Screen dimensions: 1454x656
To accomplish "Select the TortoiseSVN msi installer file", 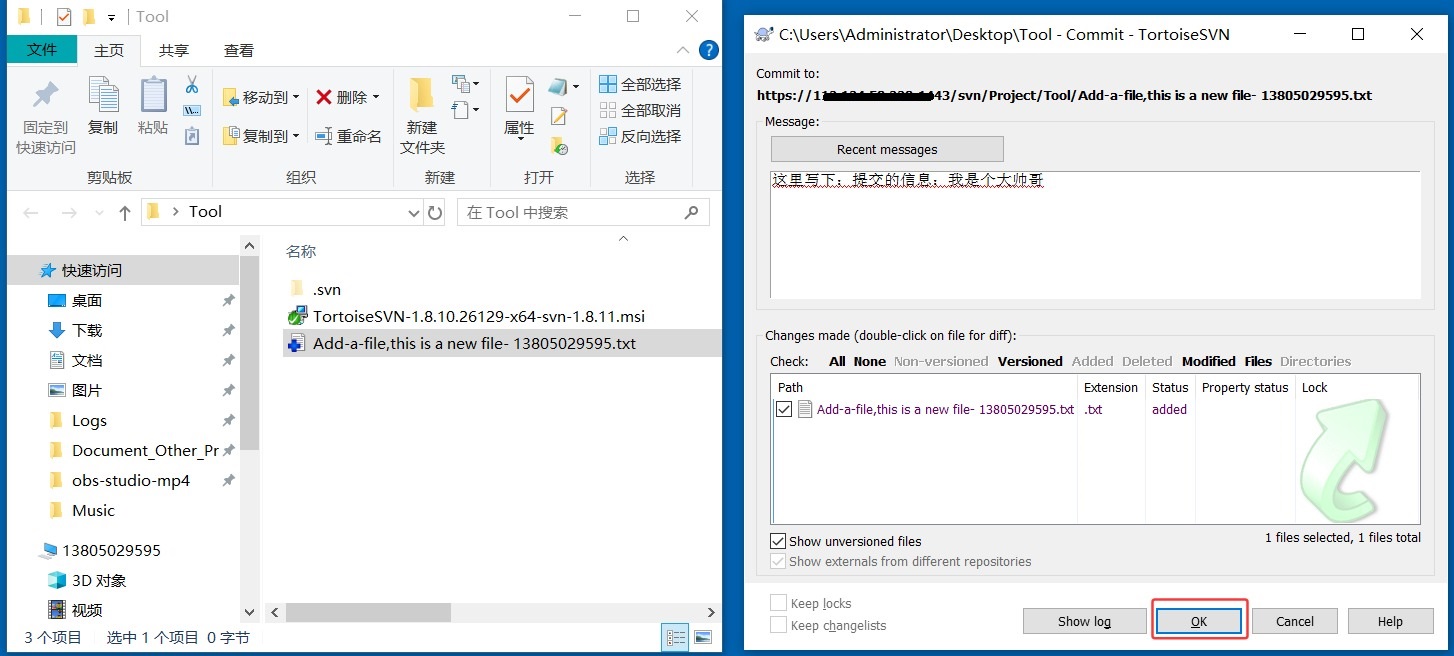I will [x=478, y=316].
